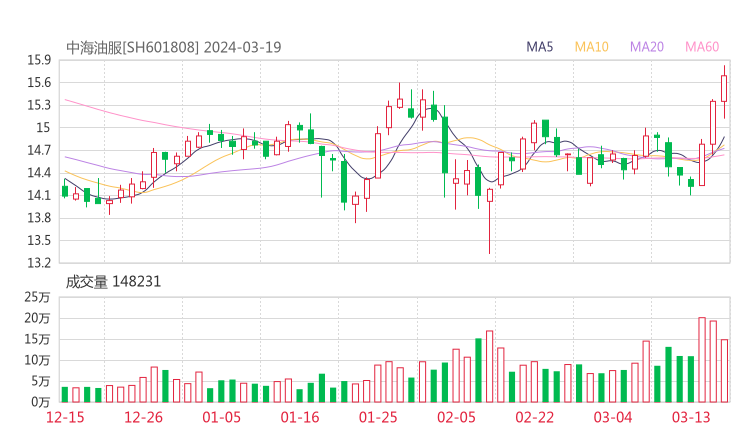Click the 成交量 148231 volume label
The height and width of the screenshot is (440, 740).
(113, 282)
